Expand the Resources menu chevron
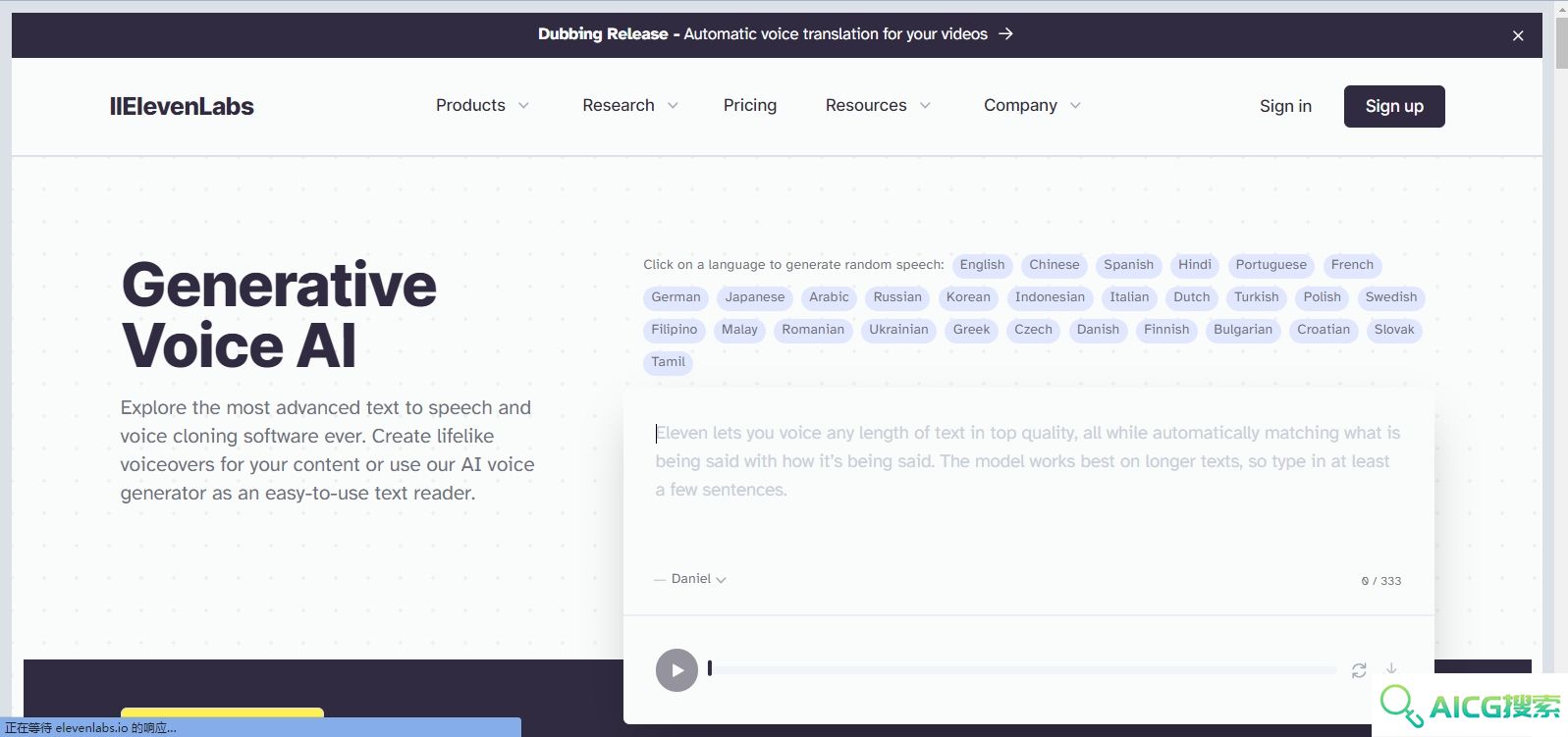 click(925, 106)
